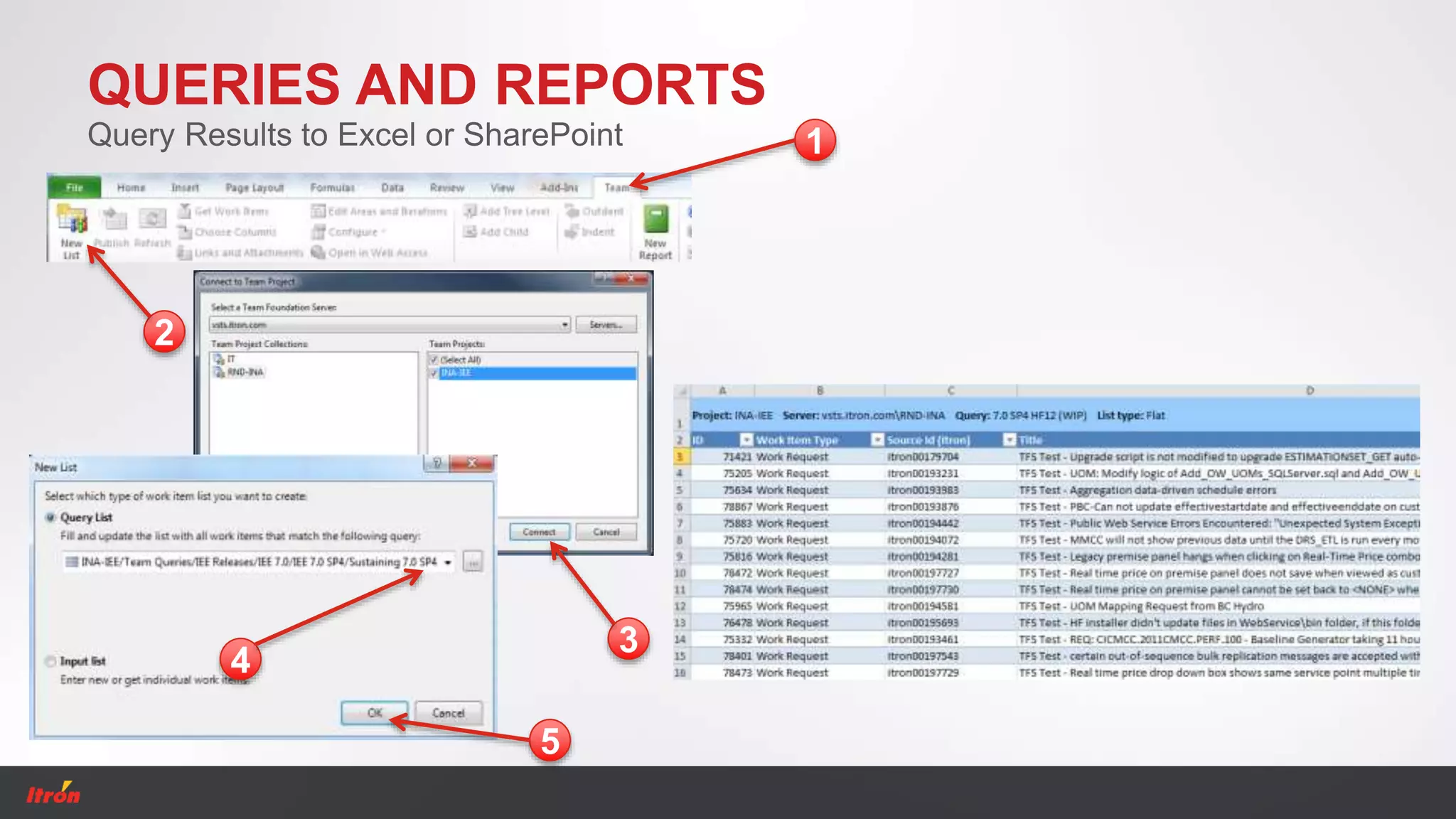Image resolution: width=1456 pixels, height=819 pixels.
Task: Click cell Itron00193231
Action: coord(951,473)
